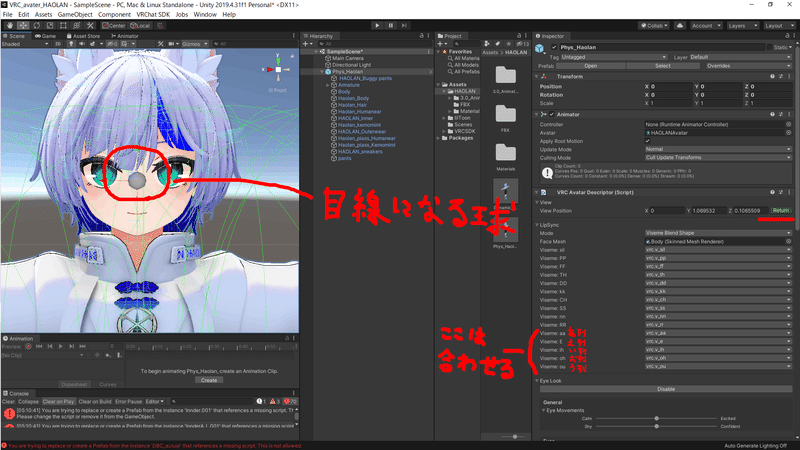This screenshot has height=450, width=800.
Task: Toggle the Static checkbox in the Inspector
Action: pos(769,47)
